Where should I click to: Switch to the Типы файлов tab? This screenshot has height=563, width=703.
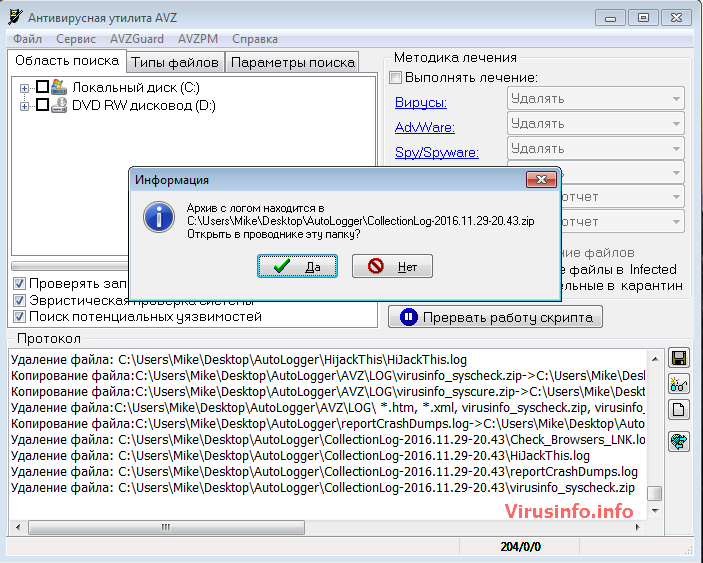click(175, 62)
